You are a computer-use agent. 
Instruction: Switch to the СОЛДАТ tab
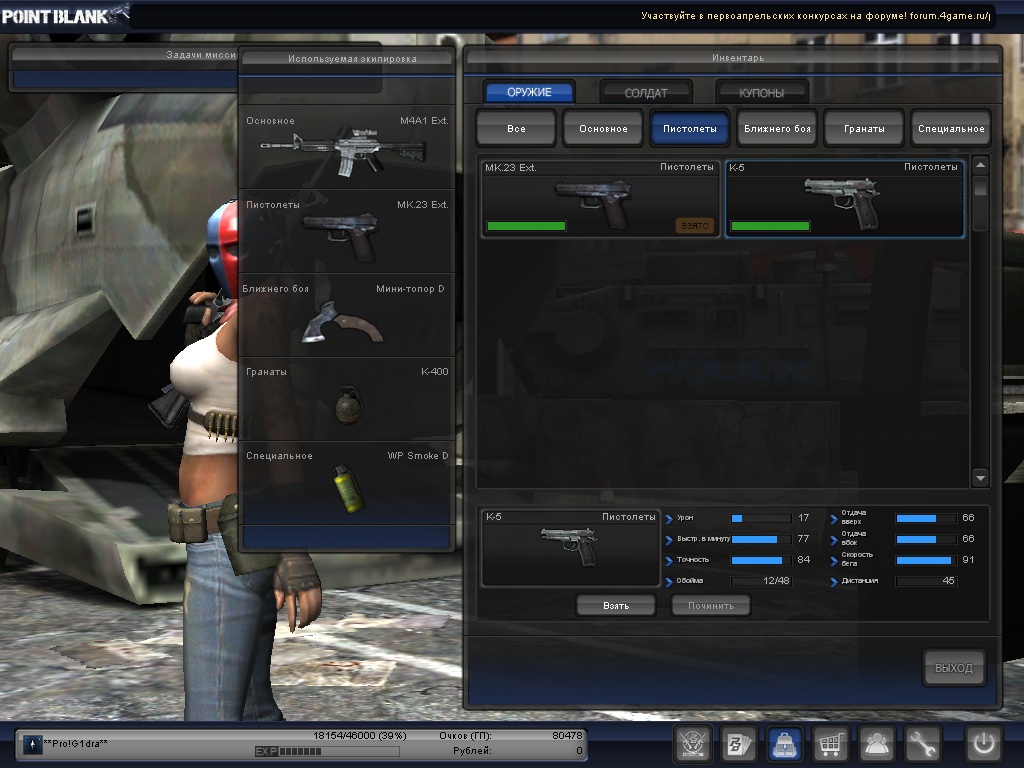pyautogui.click(x=646, y=93)
